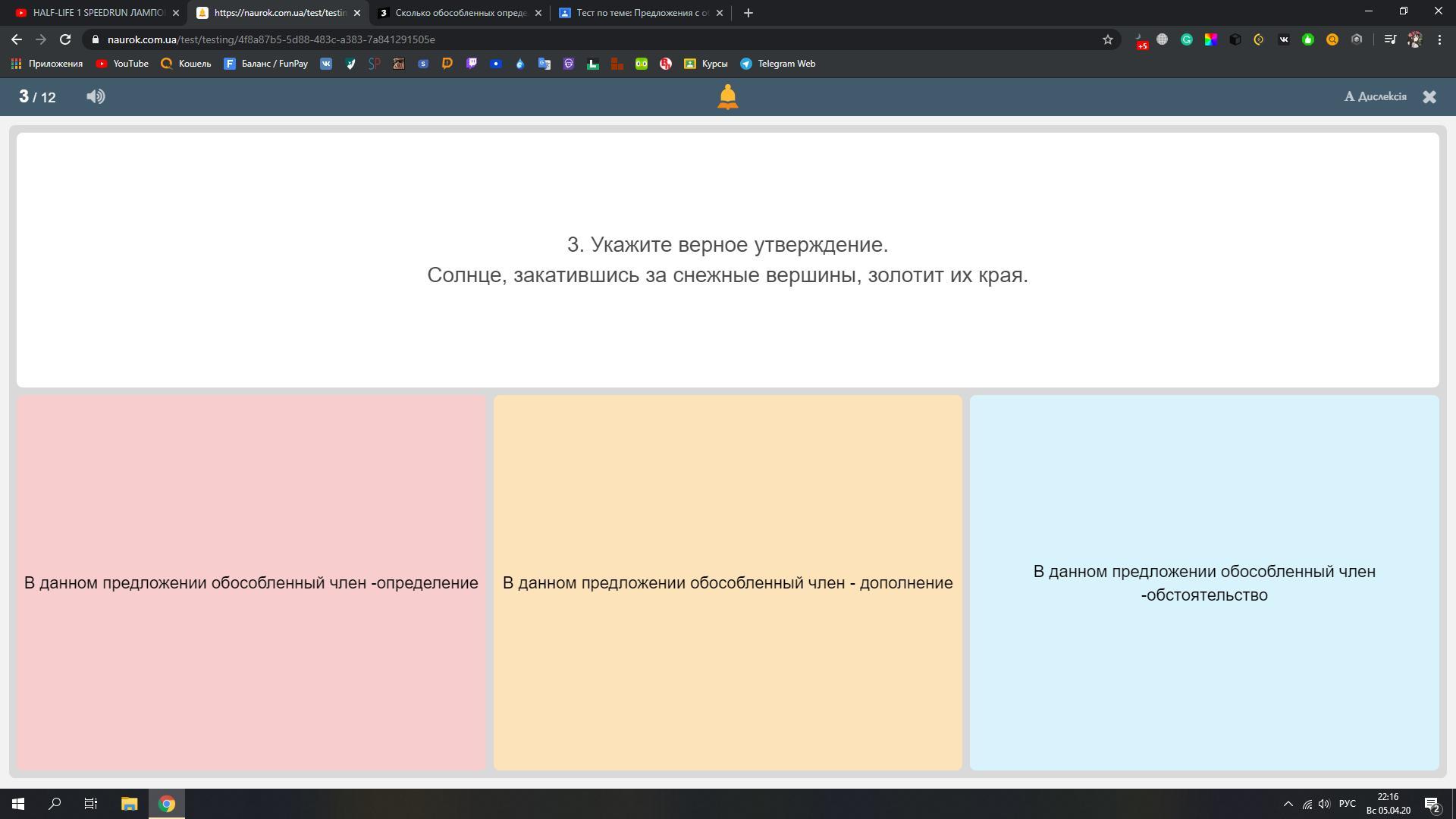Open the Windows Start menu

tap(18, 804)
